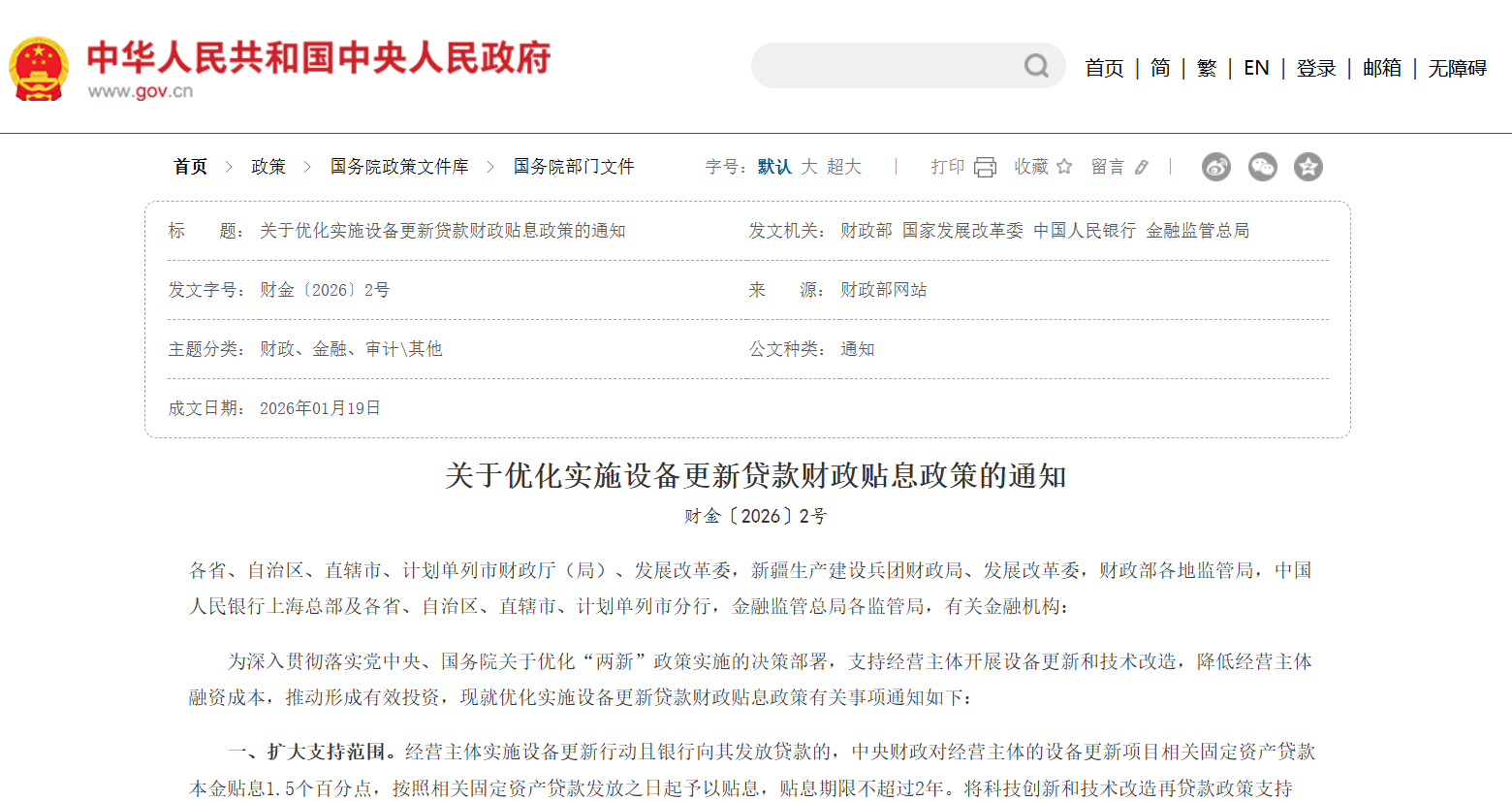Share the page via WeChat icon
The image size is (1512, 801).
click(1262, 167)
